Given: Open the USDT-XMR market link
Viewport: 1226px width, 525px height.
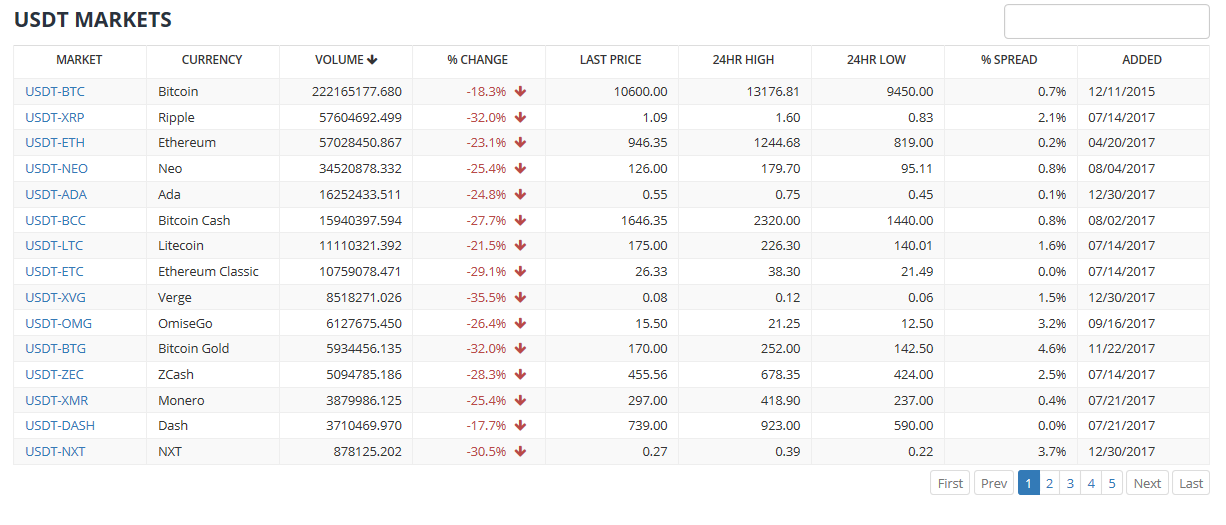Looking at the screenshot, I should pyautogui.click(x=57, y=401).
